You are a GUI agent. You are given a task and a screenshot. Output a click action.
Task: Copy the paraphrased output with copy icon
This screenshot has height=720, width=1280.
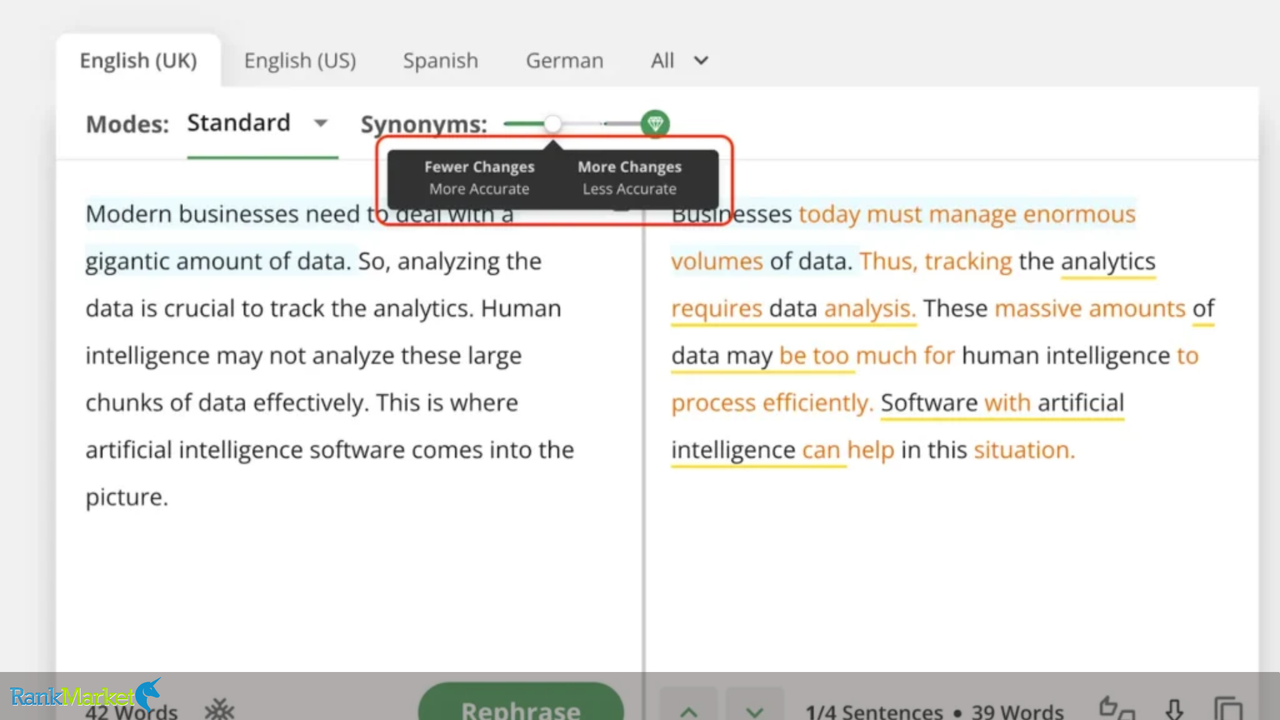1228,710
